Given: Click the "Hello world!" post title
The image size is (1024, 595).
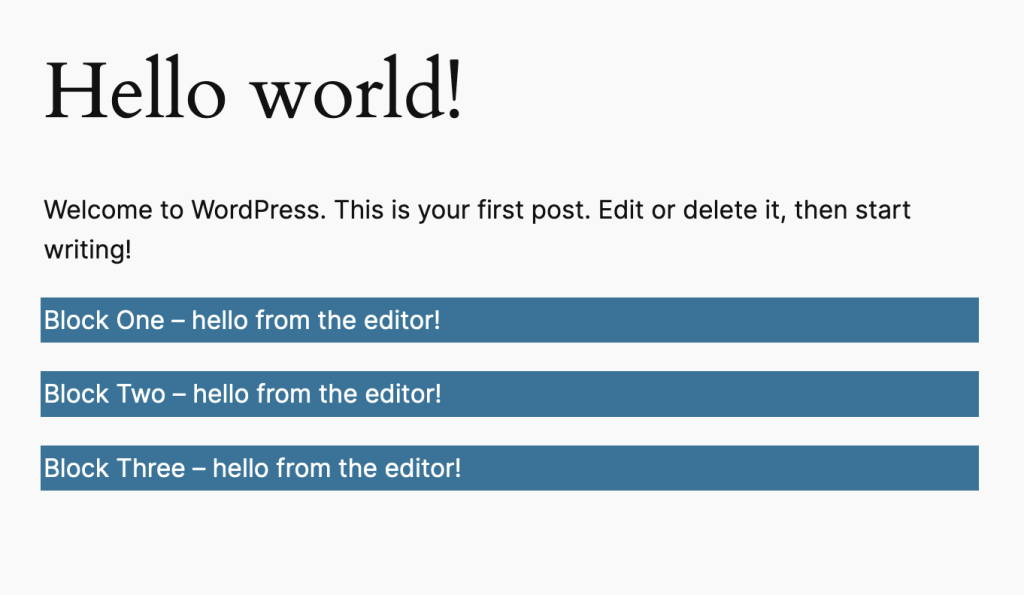Looking at the screenshot, I should pyautogui.click(x=253, y=89).
